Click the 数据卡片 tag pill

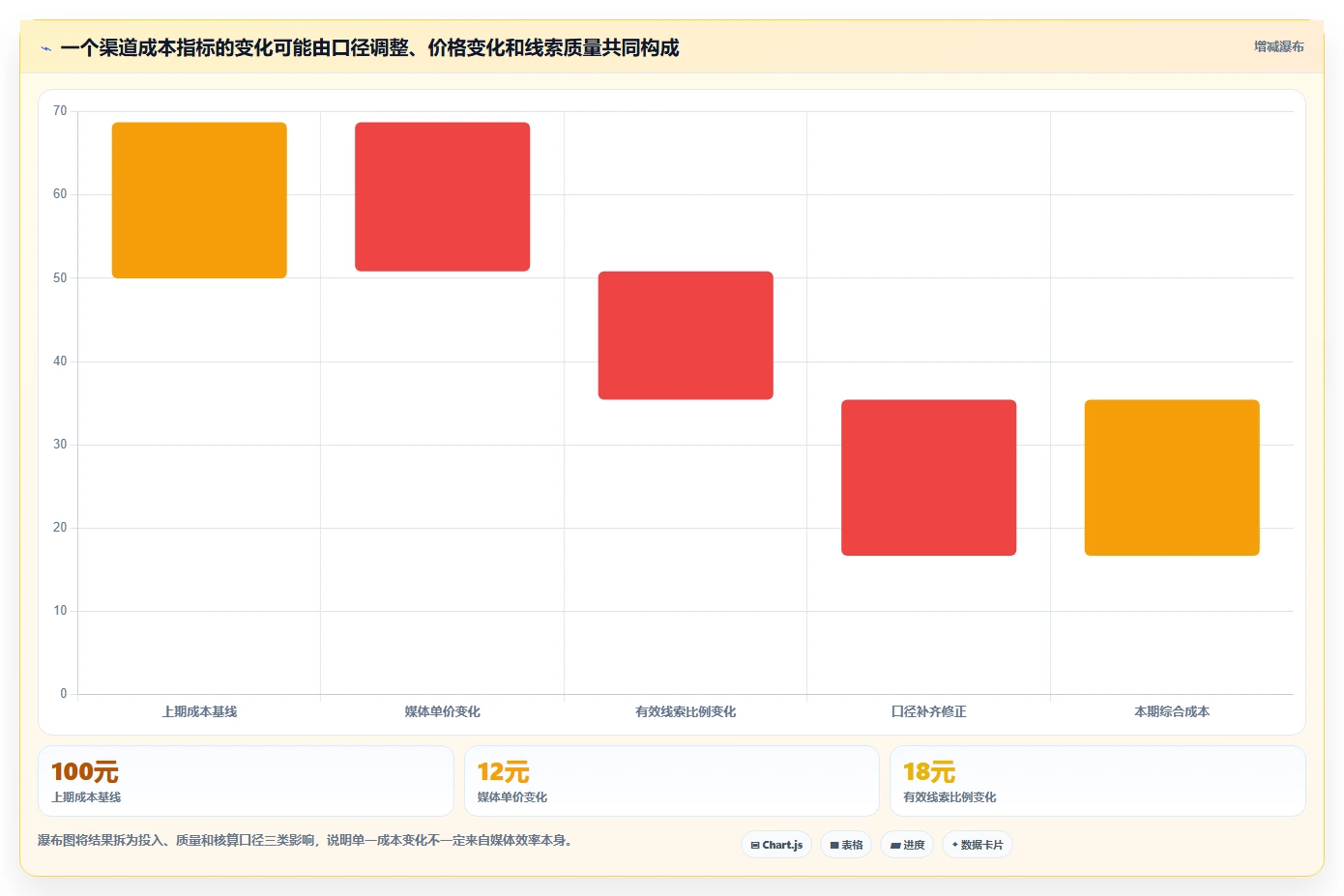pyautogui.click(x=978, y=845)
